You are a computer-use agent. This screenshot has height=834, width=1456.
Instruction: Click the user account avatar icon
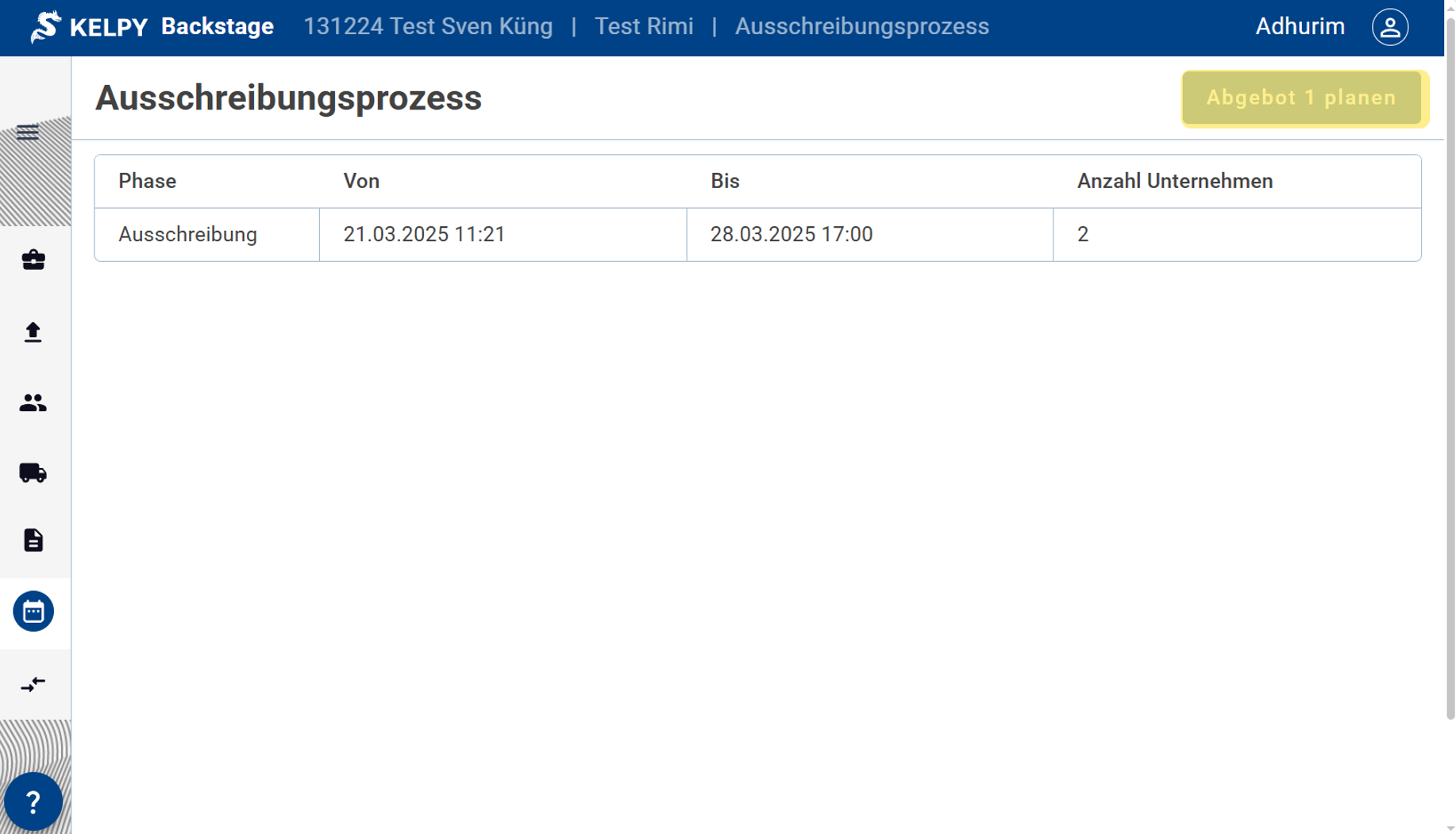coord(1389,27)
